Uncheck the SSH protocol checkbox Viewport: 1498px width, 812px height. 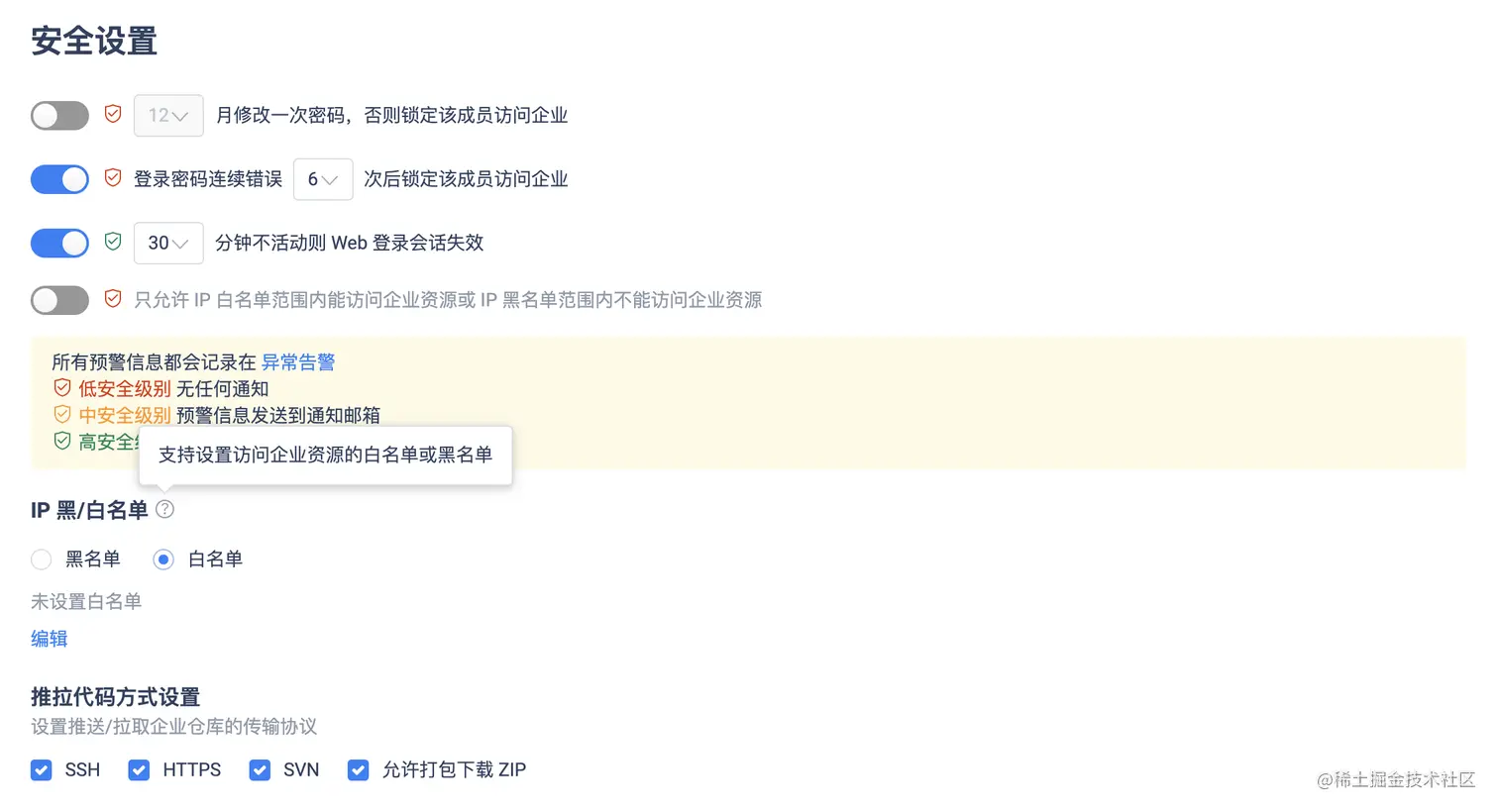pyautogui.click(x=42, y=770)
